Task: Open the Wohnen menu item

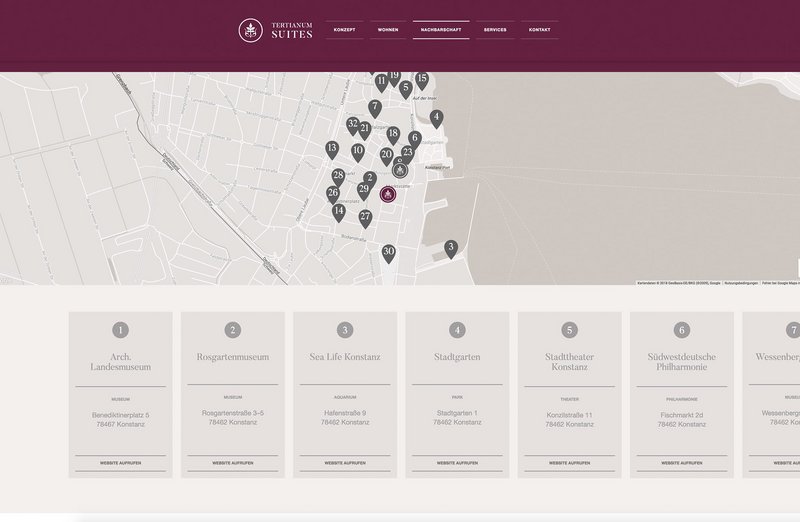Action: (x=388, y=30)
